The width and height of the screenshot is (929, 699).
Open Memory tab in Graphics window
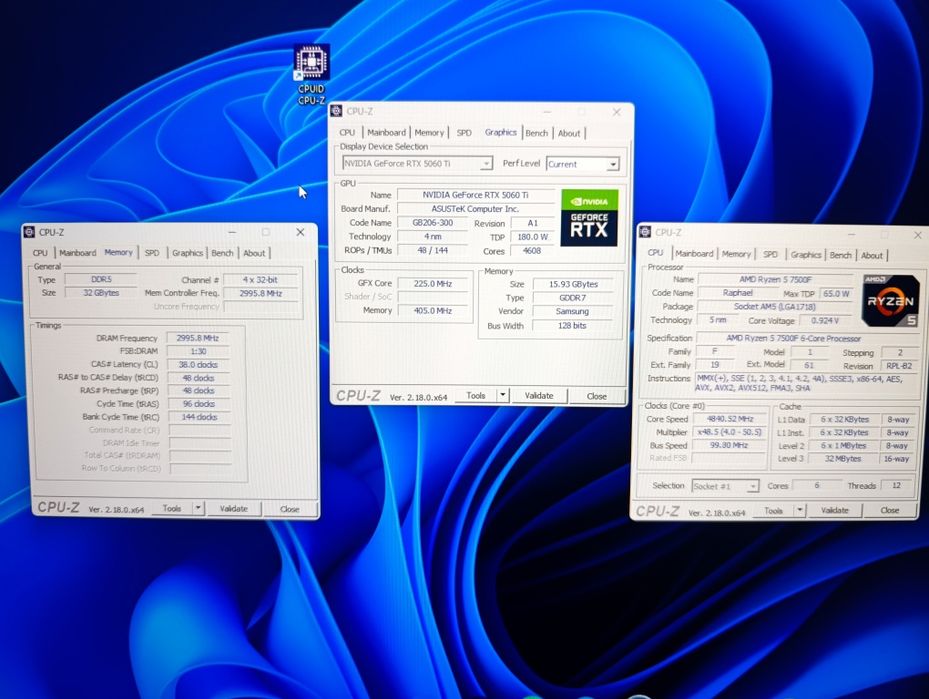click(x=429, y=133)
